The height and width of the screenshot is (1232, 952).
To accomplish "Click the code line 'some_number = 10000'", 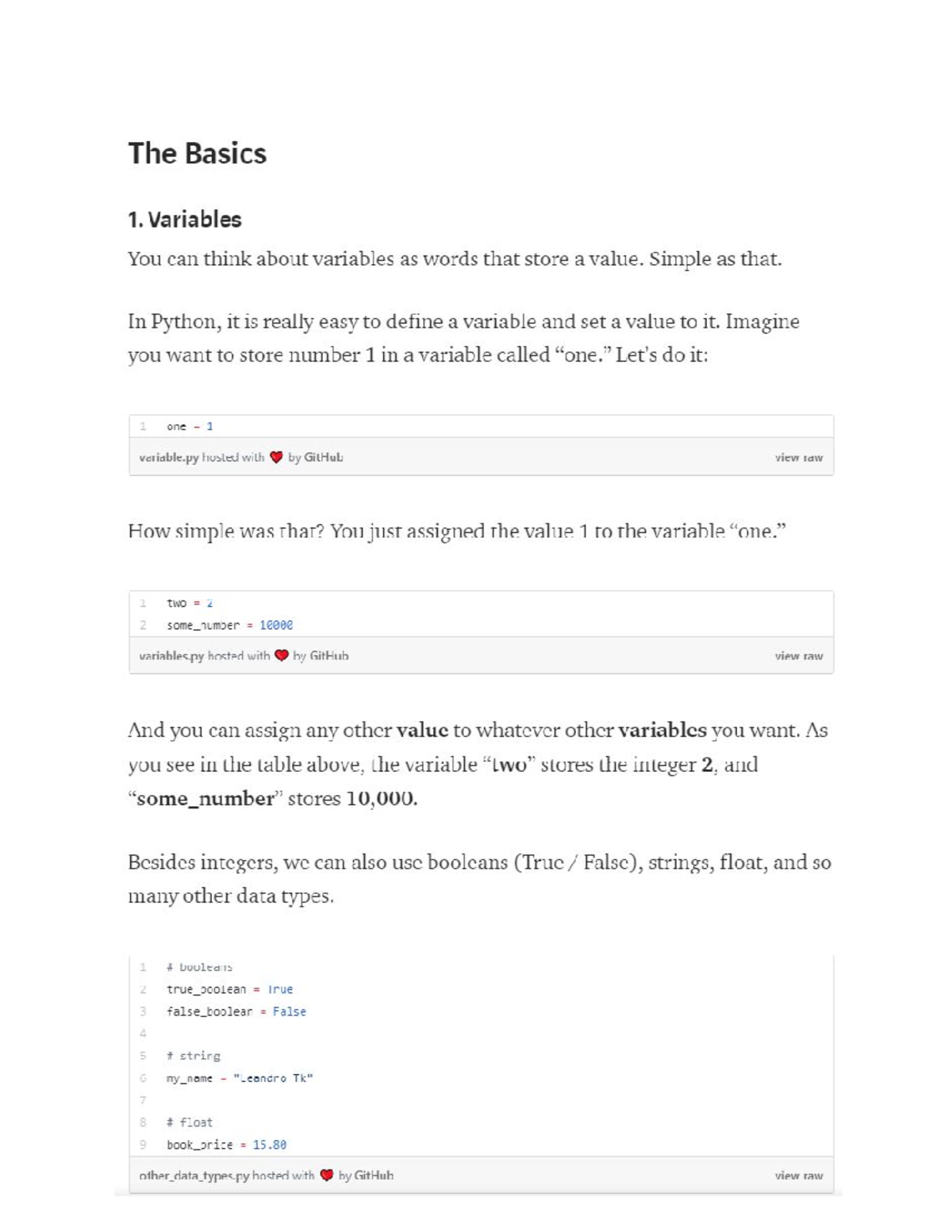I will pos(230,625).
